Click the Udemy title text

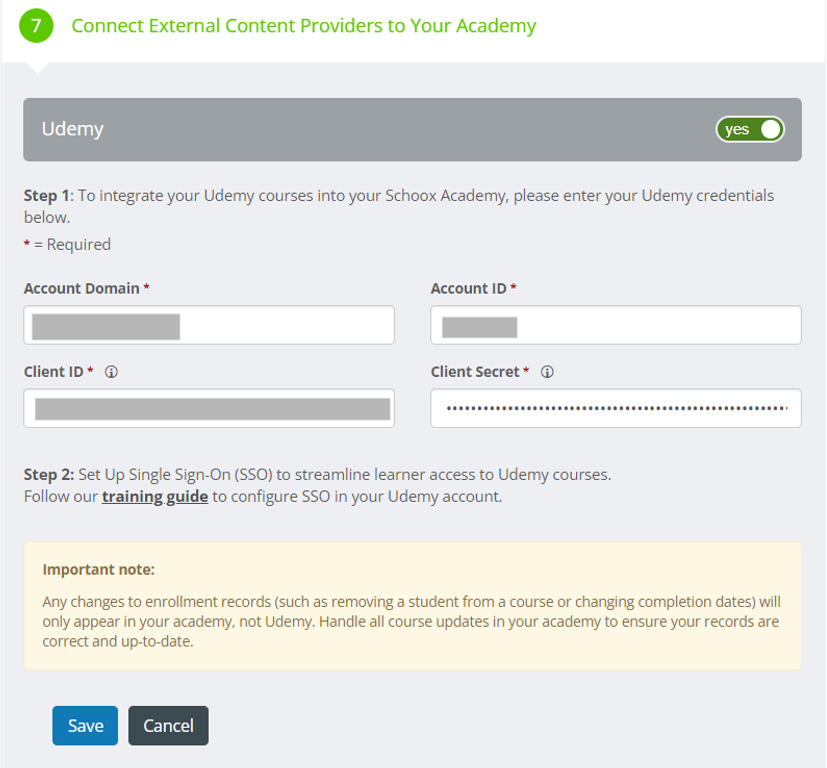(x=73, y=129)
